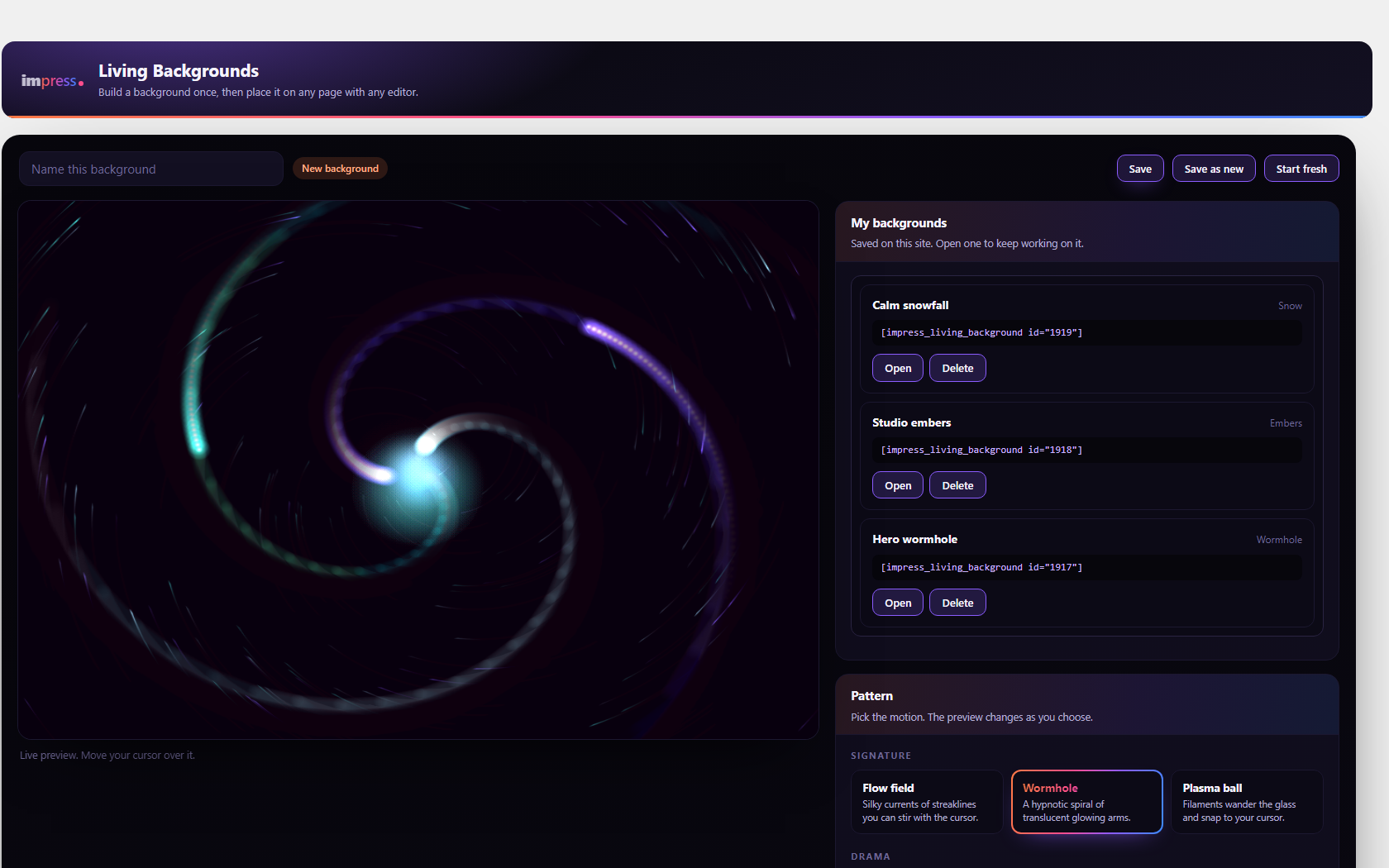This screenshot has height=868, width=1389.
Task: Click the Living Backgrounds page title
Action: [x=179, y=71]
